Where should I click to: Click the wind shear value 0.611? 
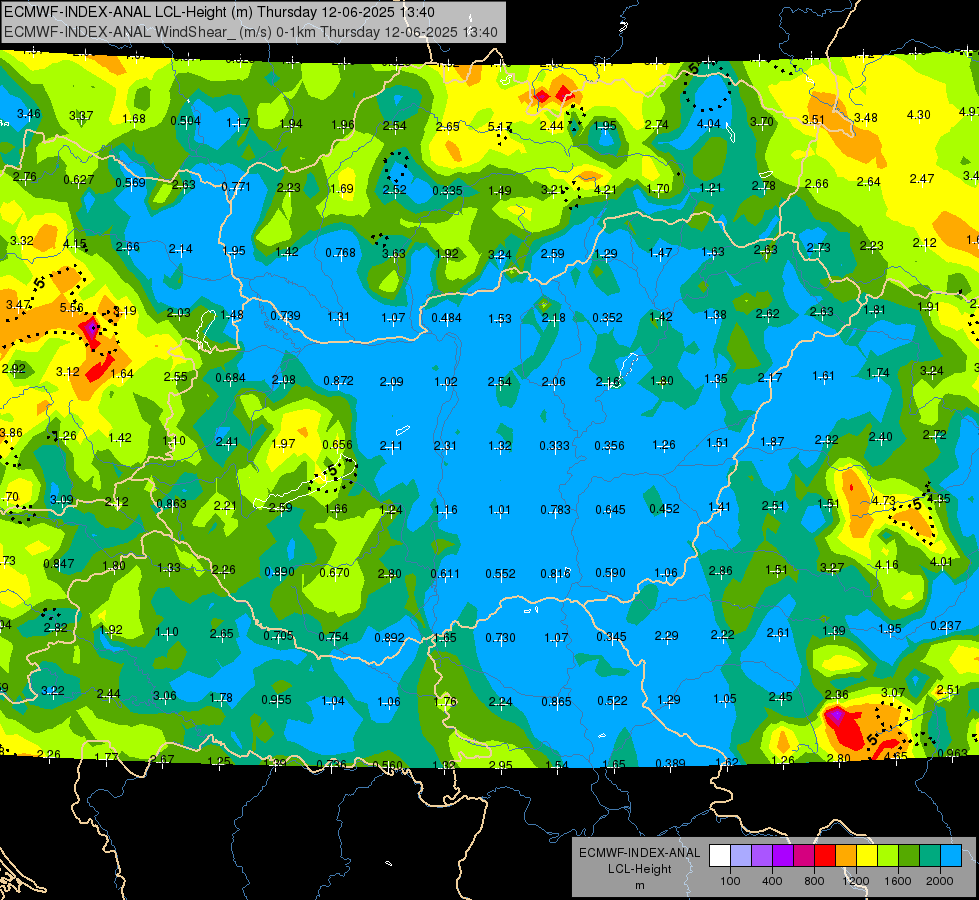pos(445,574)
